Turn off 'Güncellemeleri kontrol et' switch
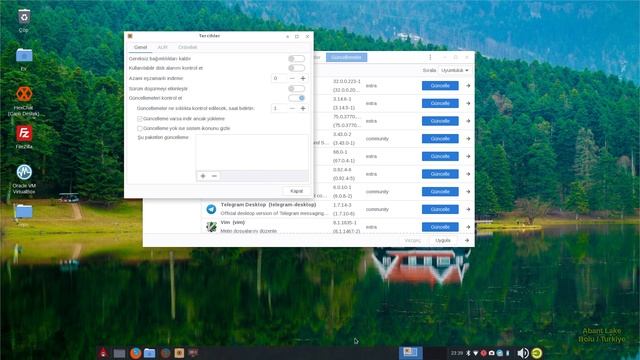This screenshot has width=640, height=360. (x=296, y=98)
